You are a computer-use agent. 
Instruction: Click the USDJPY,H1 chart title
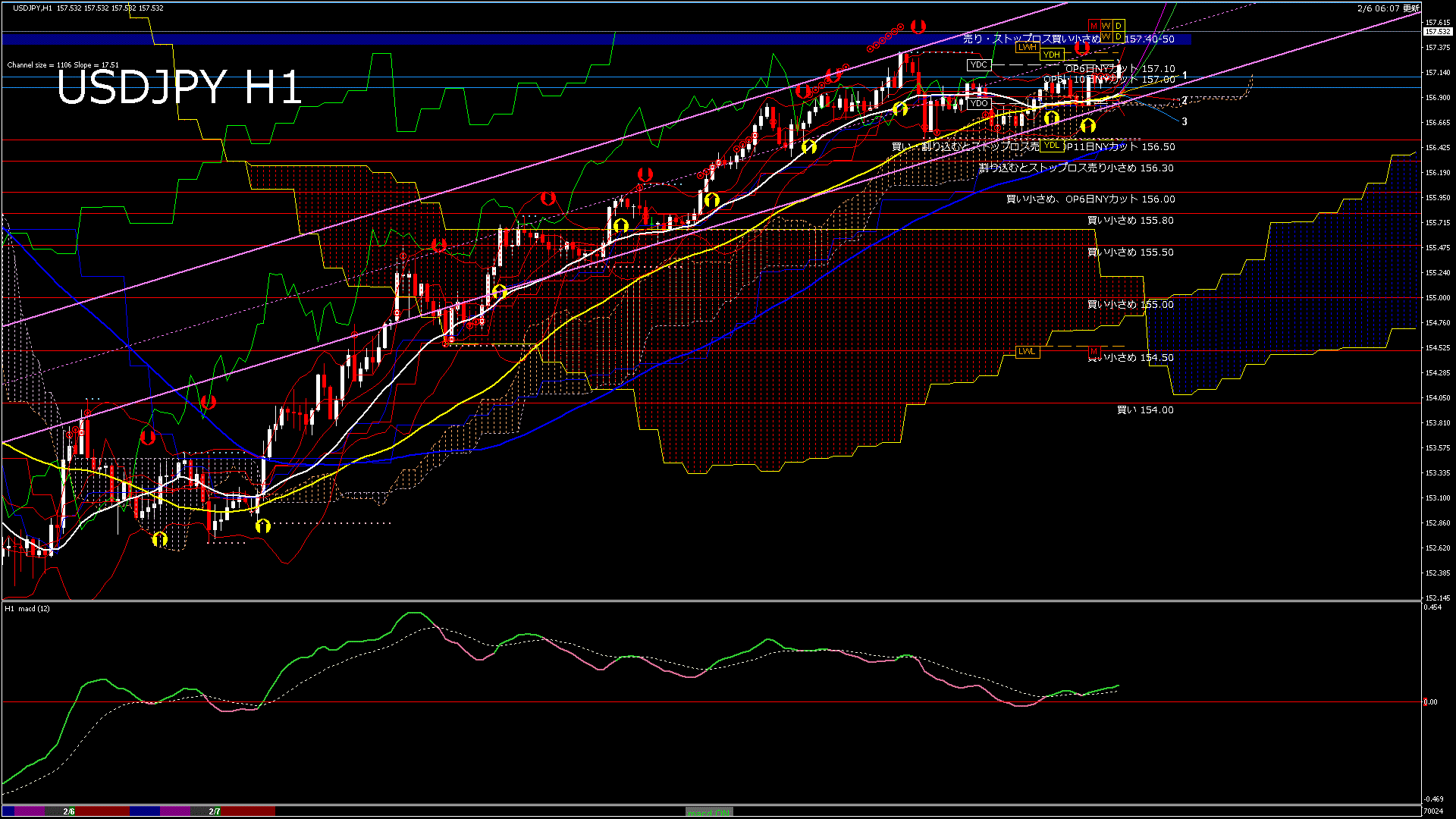(33, 8)
